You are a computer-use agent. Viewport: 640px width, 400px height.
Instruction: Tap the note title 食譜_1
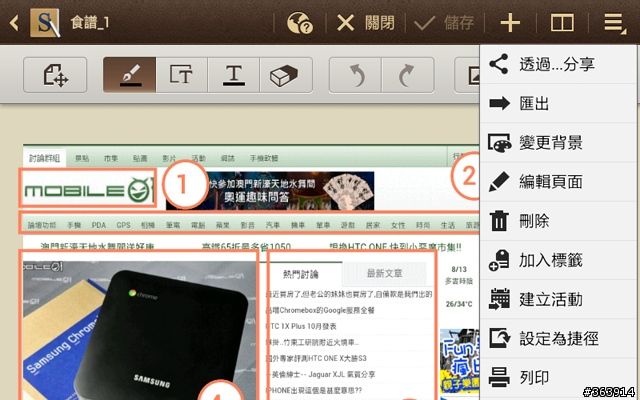[89, 22]
